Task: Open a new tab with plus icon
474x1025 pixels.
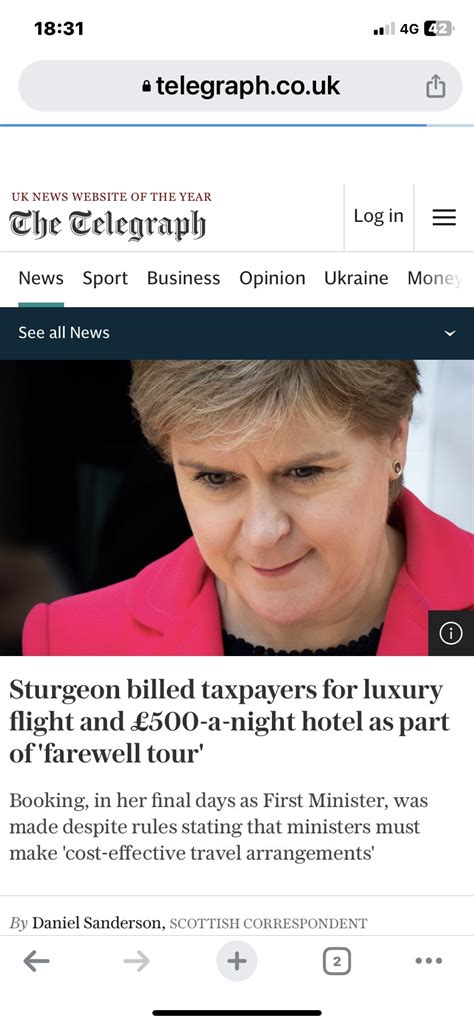Action: [x=237, y=961]
